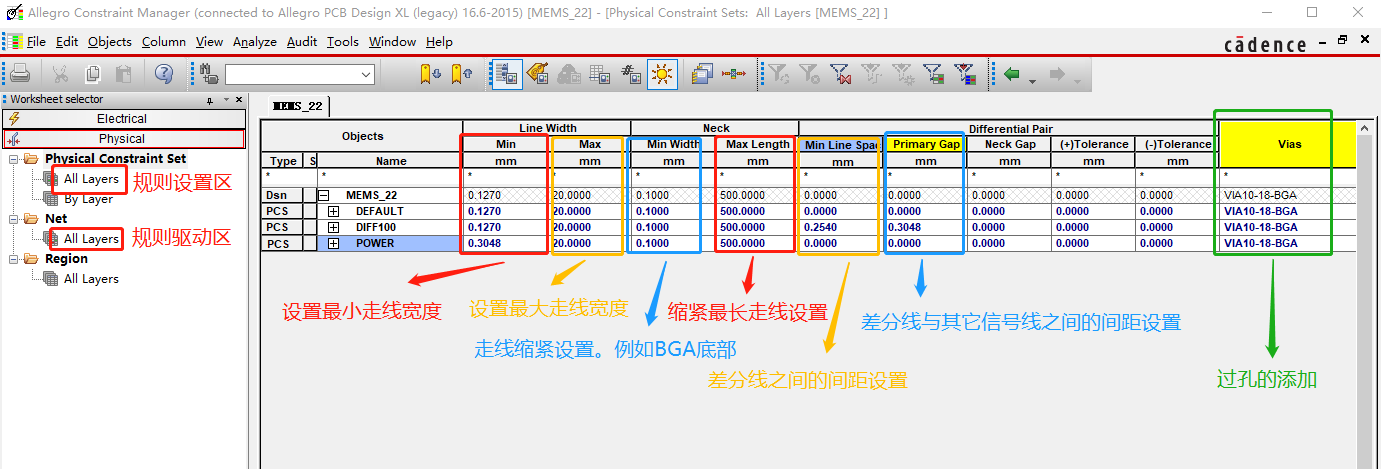Pin the Worksheet selector panel
1381x469 pixels.
pos(210,100)
